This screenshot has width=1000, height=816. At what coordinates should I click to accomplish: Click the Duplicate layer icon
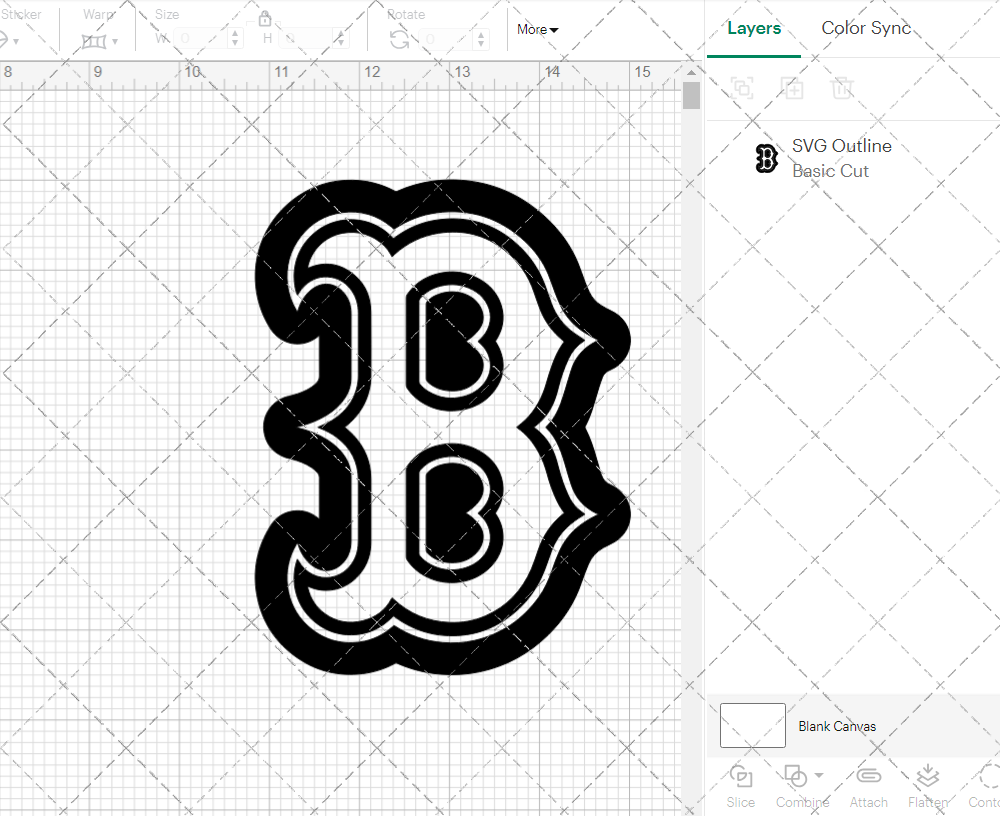(x=792, y=88)
